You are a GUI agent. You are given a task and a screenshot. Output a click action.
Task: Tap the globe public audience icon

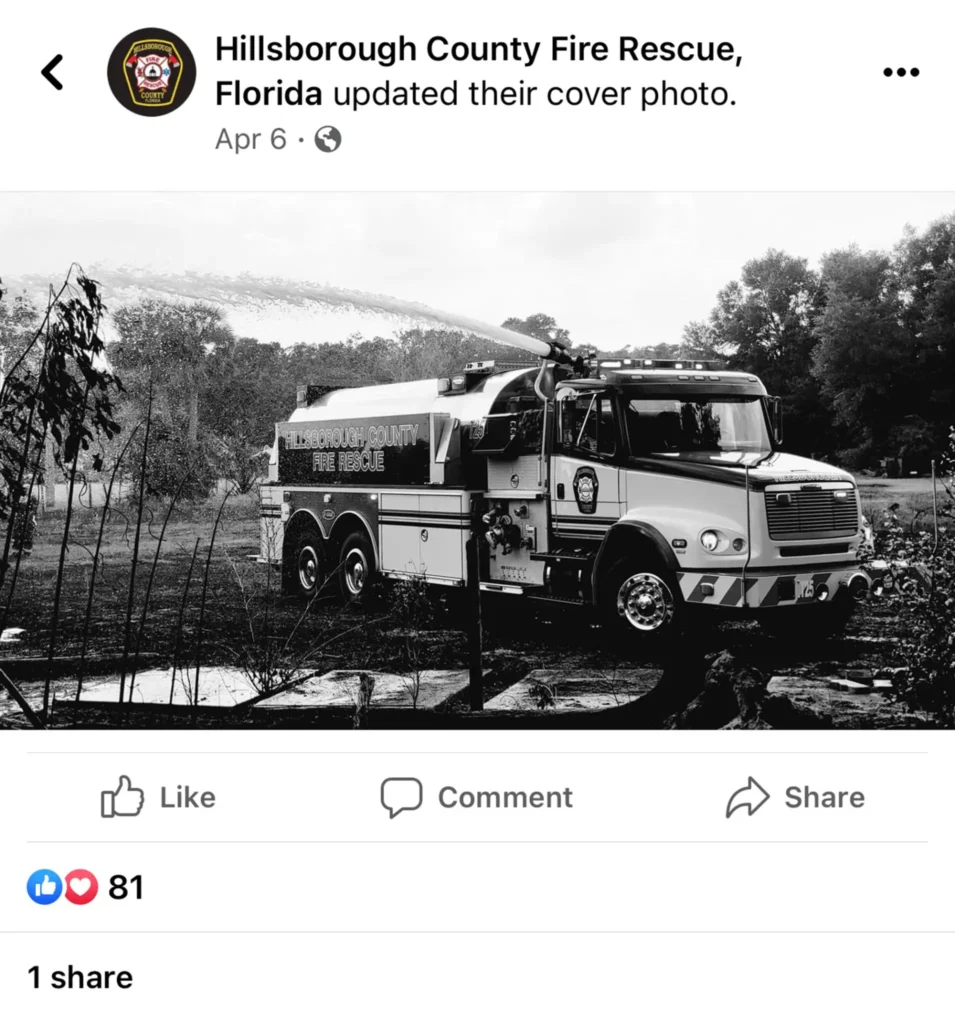pos(328,139)
